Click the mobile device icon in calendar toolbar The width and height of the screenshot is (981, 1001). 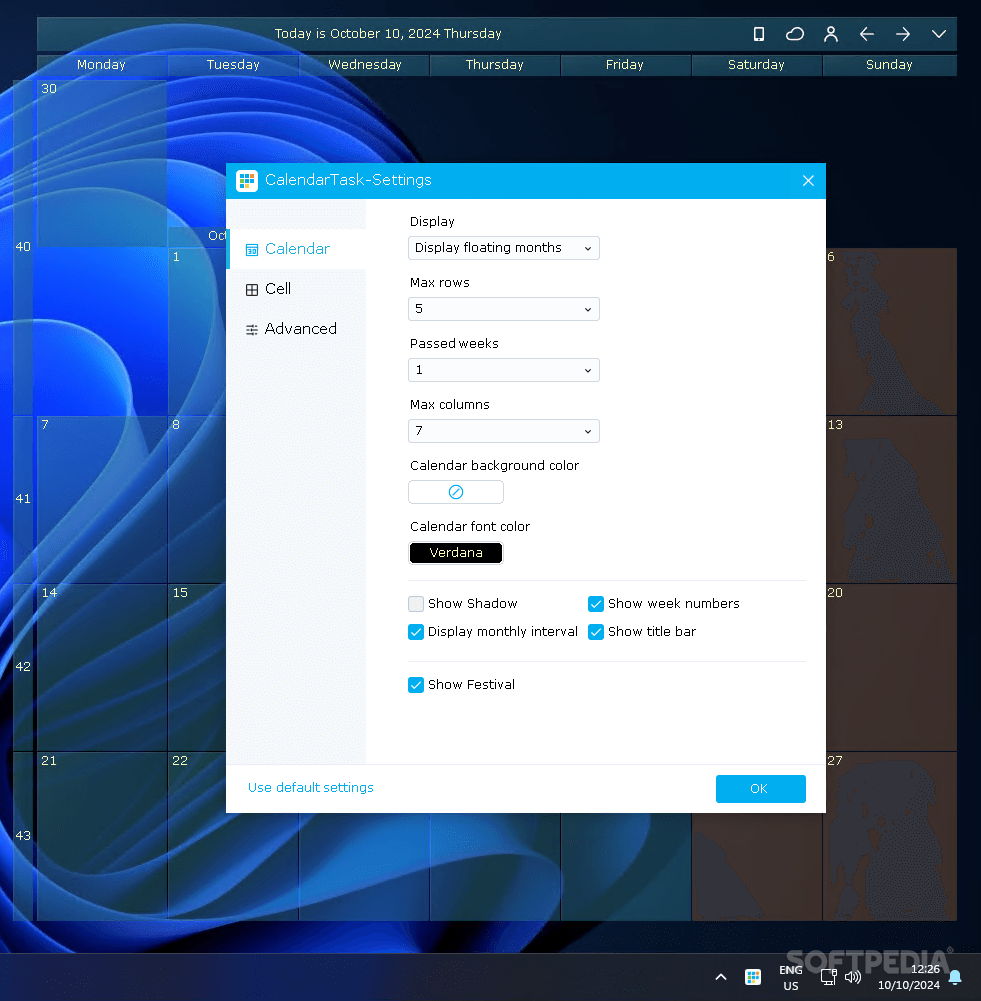759,33
